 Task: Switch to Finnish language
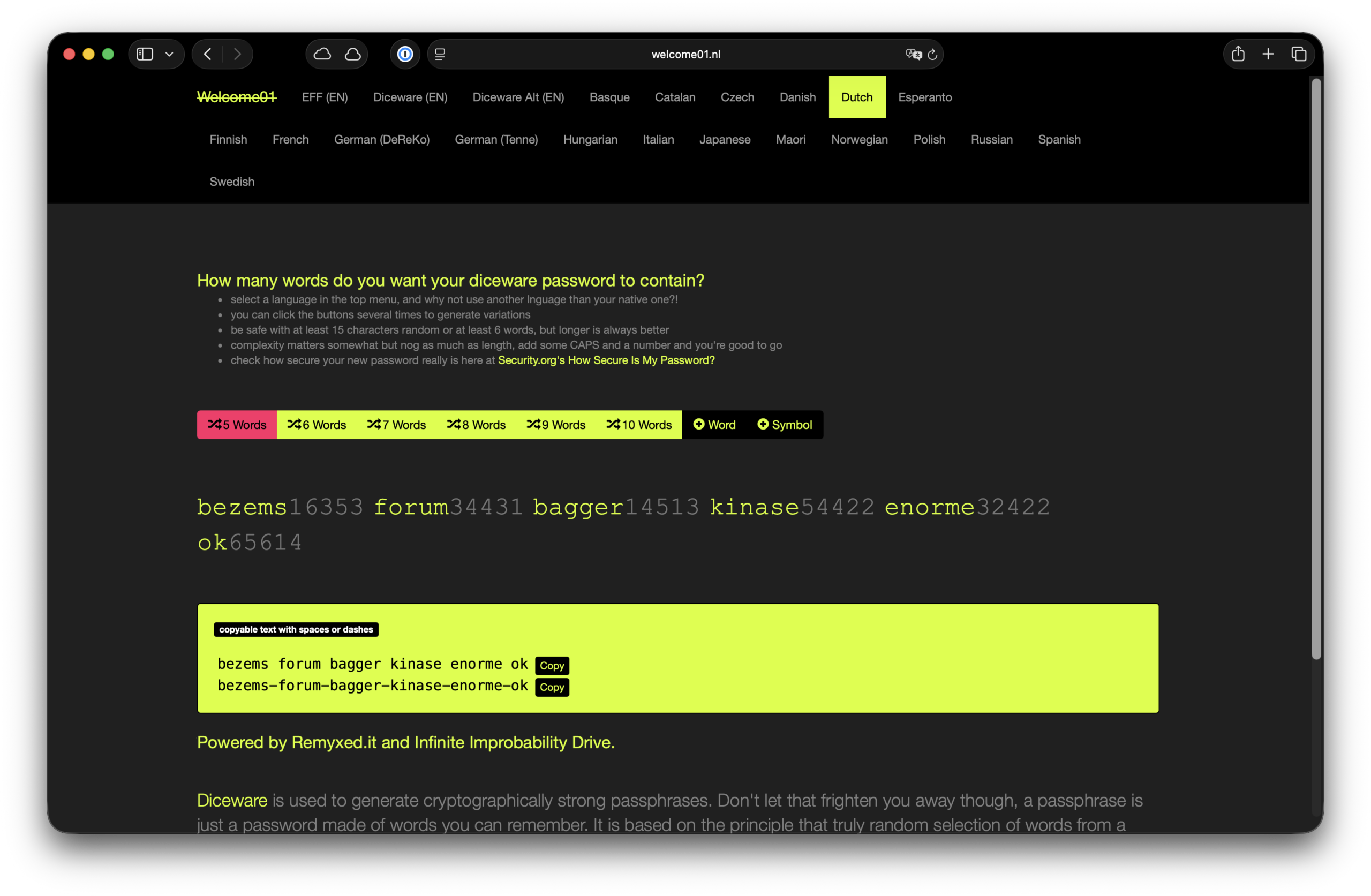click(228, 139)
